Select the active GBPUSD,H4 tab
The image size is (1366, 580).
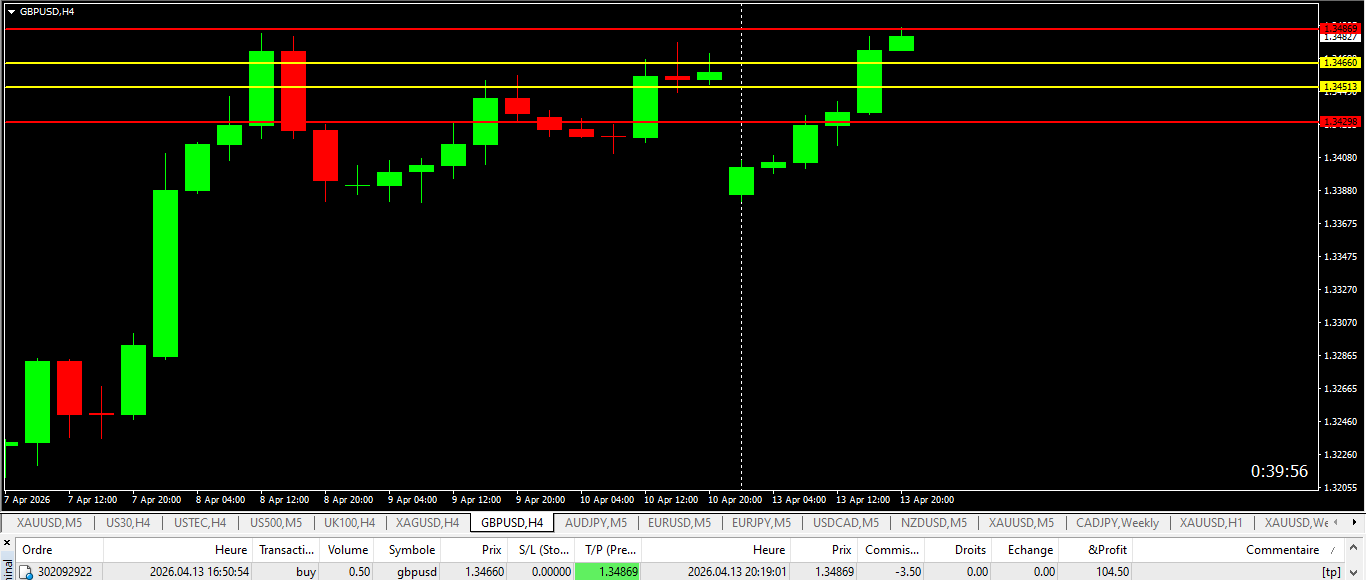point(512,523)
